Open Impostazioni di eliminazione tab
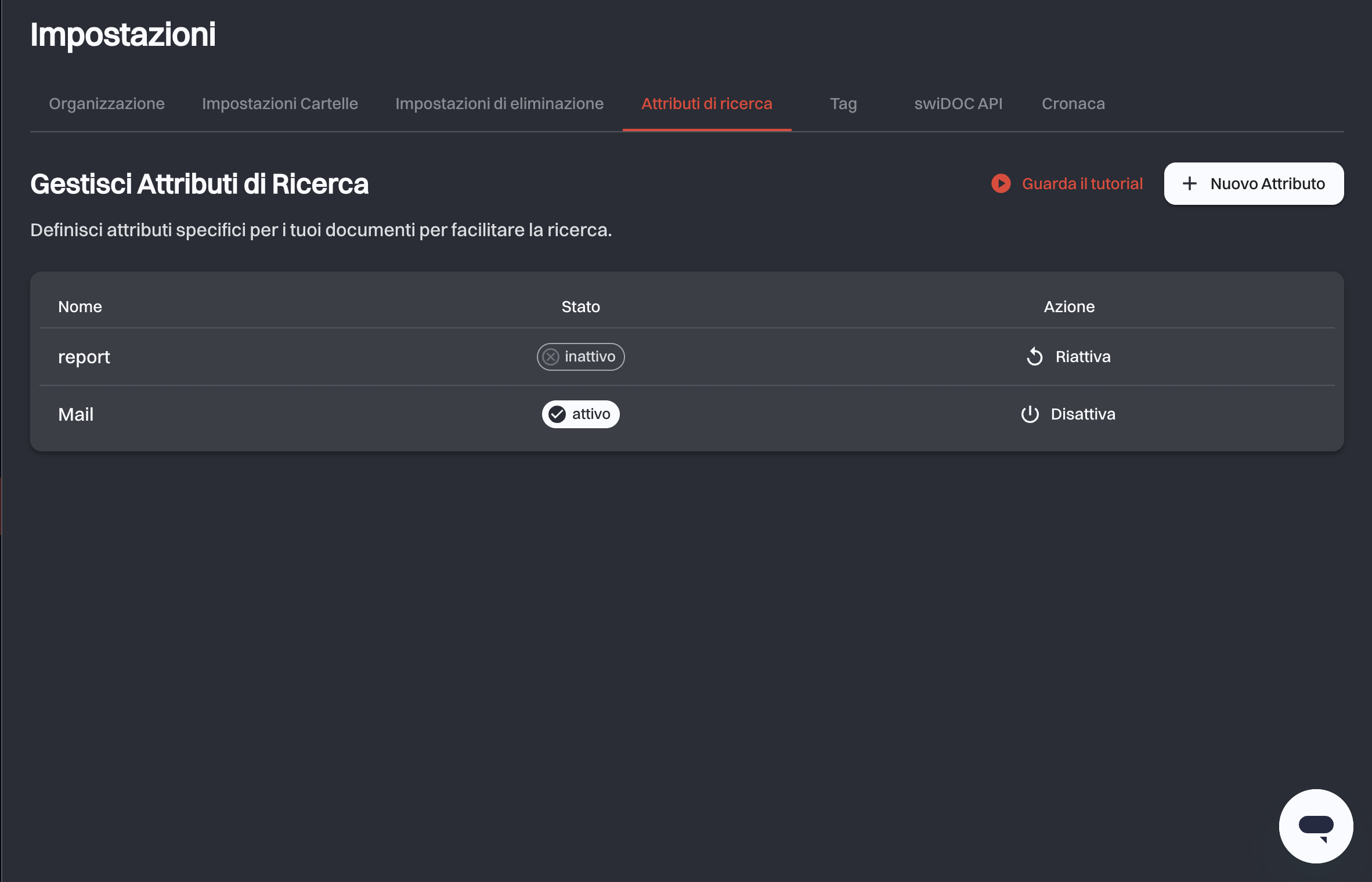The image size is (1372, 882). pos(499,103)
